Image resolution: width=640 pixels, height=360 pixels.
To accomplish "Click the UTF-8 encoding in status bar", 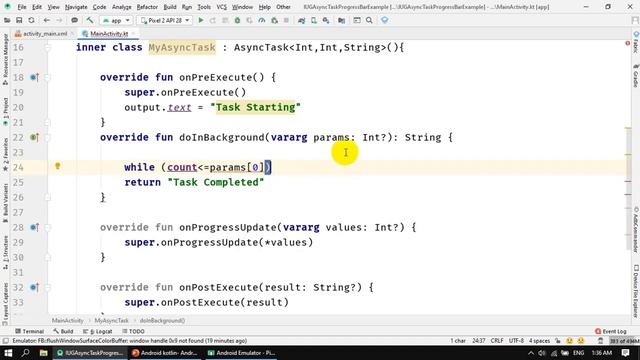I will pos(516,341).
